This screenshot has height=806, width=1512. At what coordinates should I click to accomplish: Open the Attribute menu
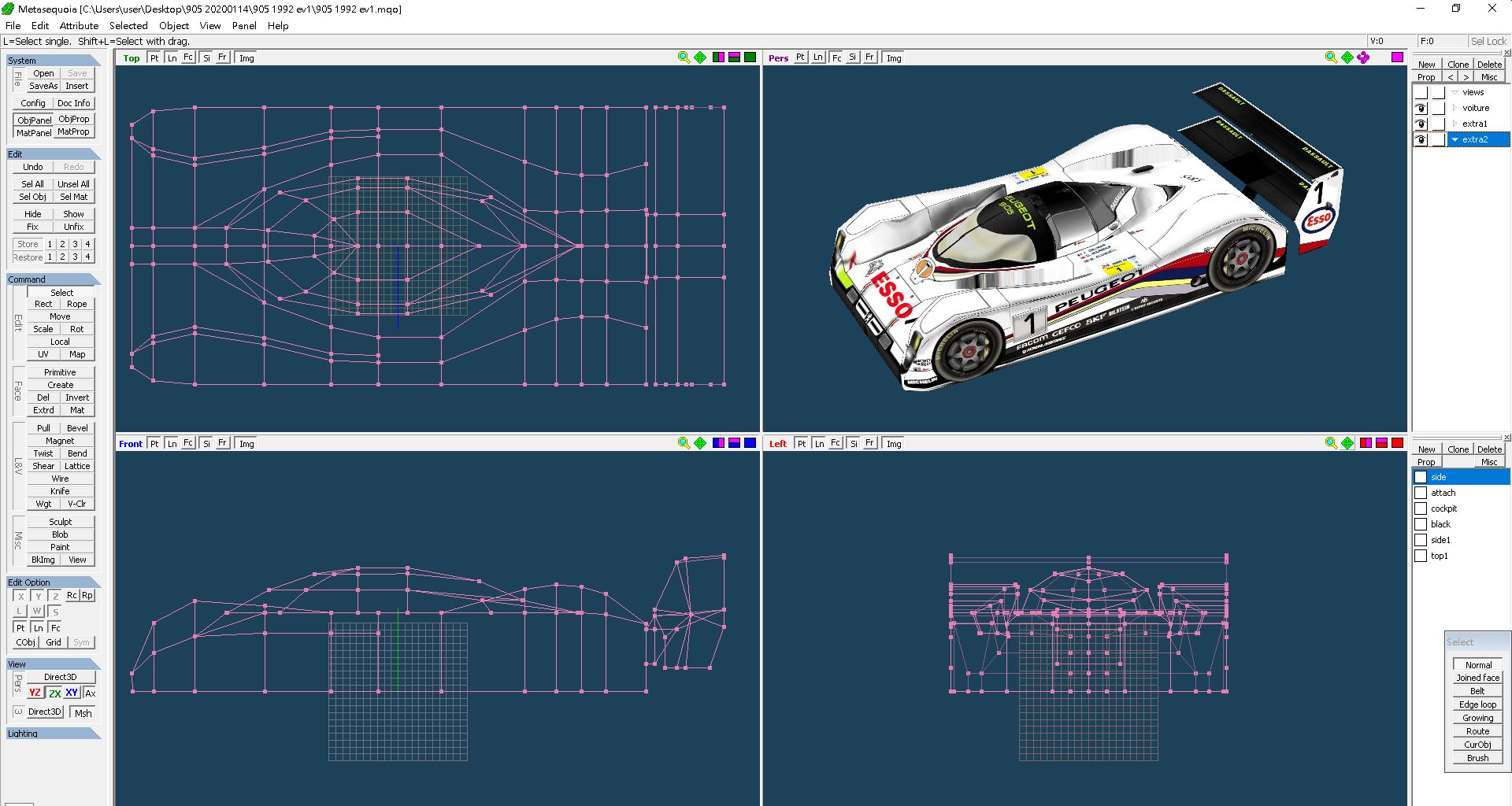[79, 25]
